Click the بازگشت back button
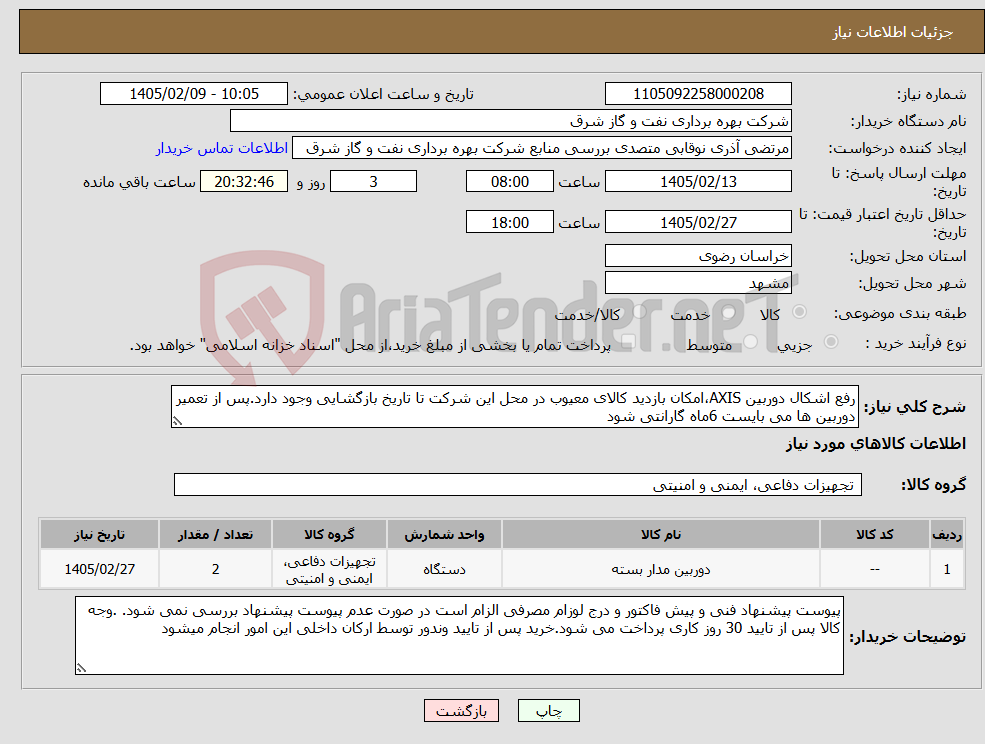 point(461,711)
